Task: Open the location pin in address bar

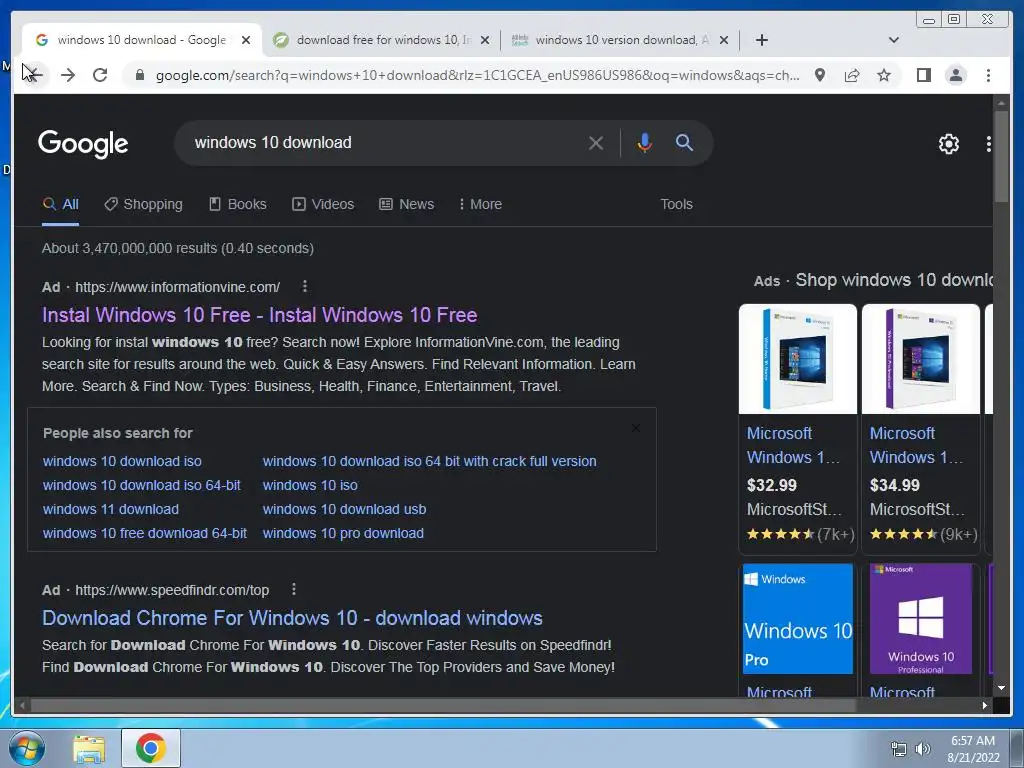Action: [820, 75]
